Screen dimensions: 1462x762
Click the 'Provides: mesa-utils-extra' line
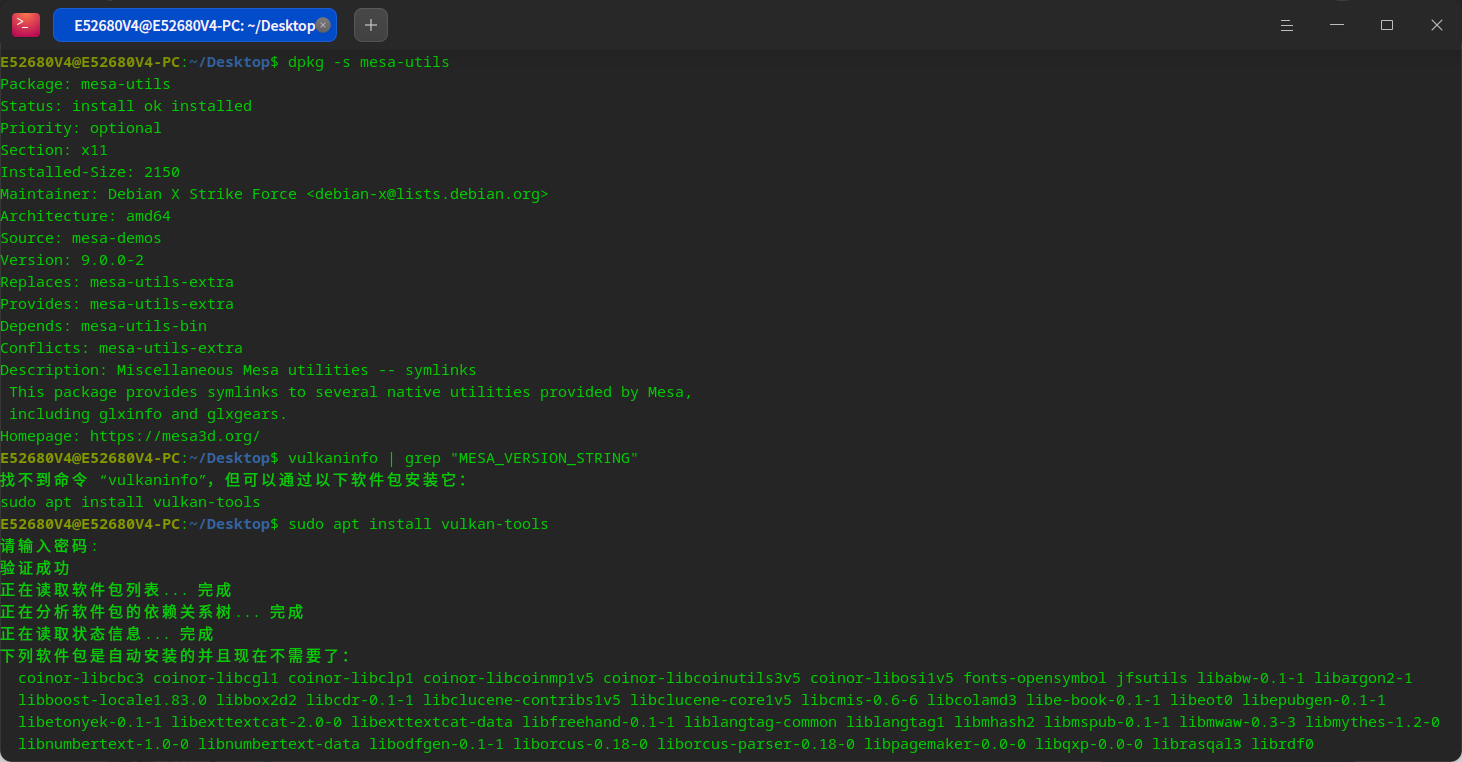click(117, 304)
